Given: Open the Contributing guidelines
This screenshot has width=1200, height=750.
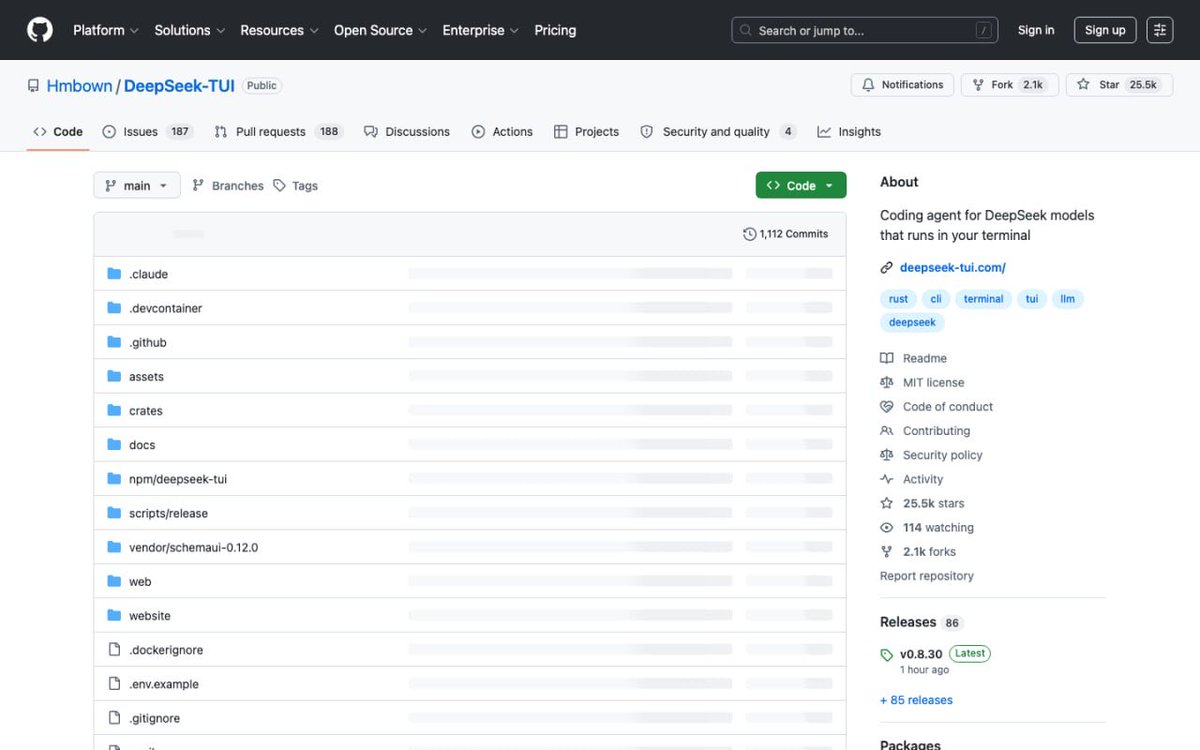Looking at the screenshot, I should 926,431.
